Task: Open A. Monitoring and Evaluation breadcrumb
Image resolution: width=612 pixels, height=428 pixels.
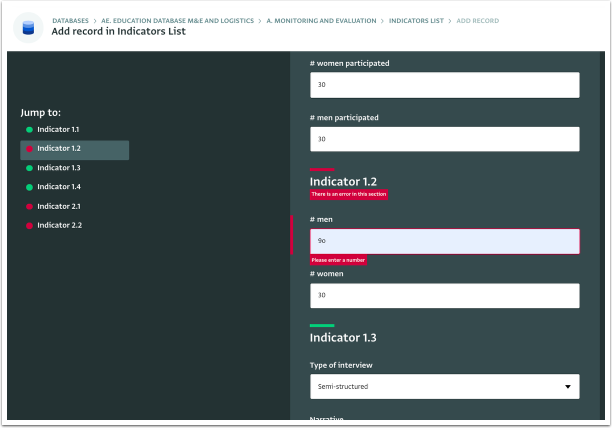Action: (x=321, y=21)
